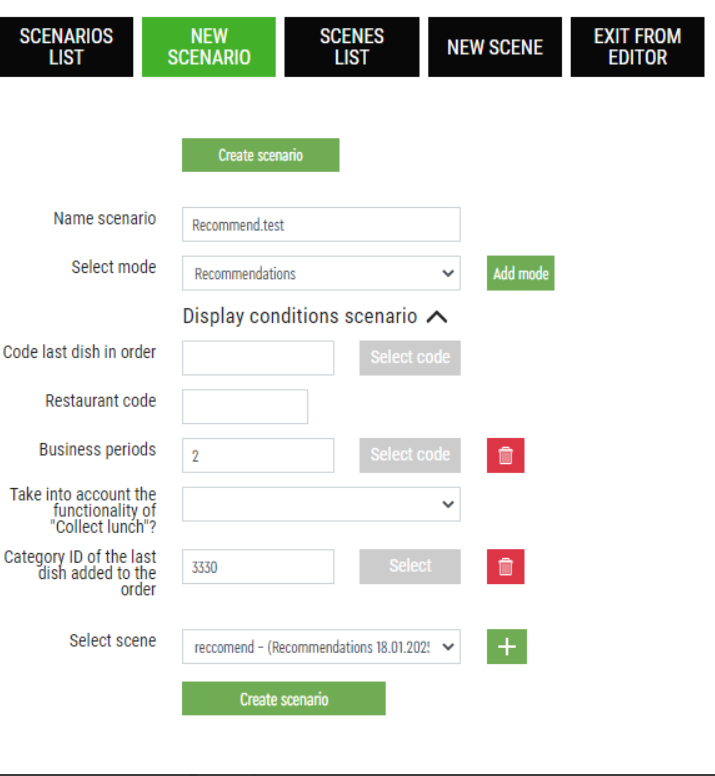Screen dimensions: 715x776
Task: Add scene using the green plus icon
Action: click(507, 646)
